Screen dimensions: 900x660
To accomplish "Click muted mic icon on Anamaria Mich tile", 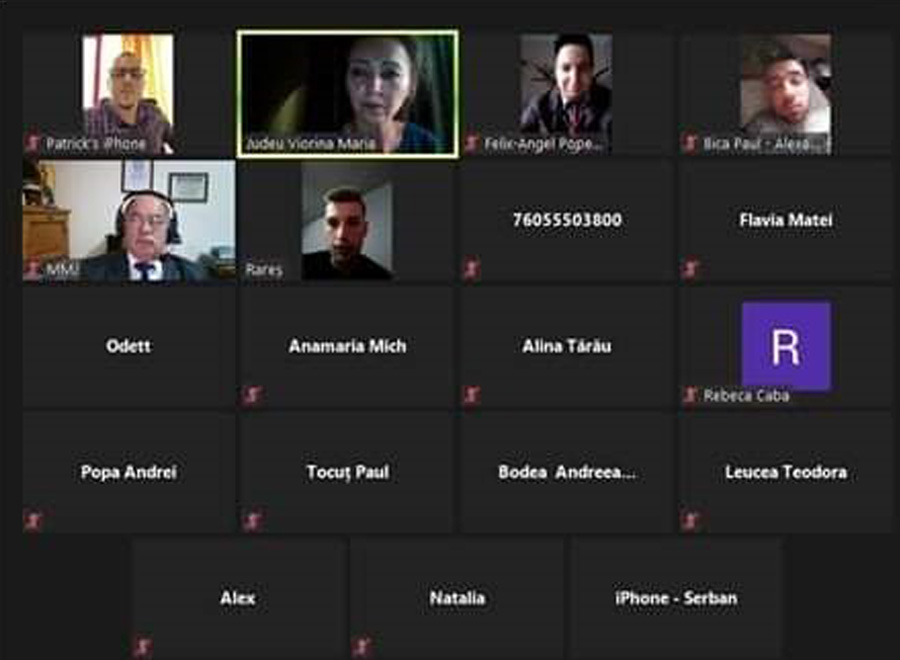I will pyautogui.click(x=253, y=394).
